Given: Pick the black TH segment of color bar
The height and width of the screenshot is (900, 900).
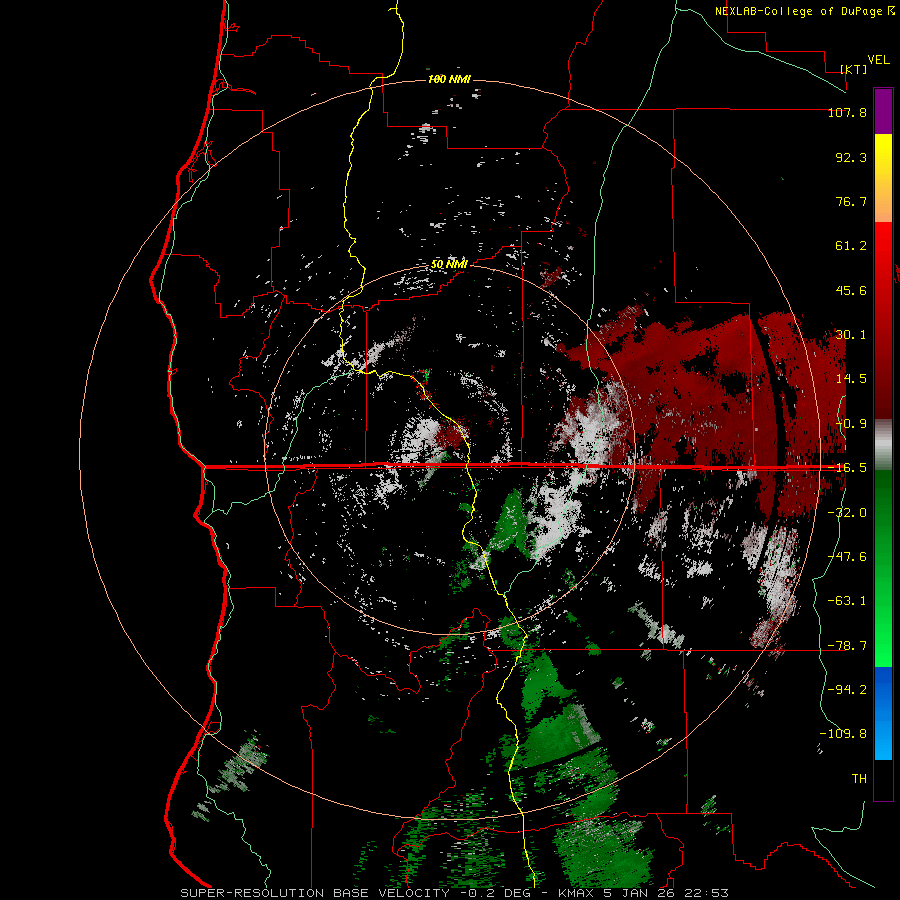Looking at the screenshot, I should tap(883, 780).
